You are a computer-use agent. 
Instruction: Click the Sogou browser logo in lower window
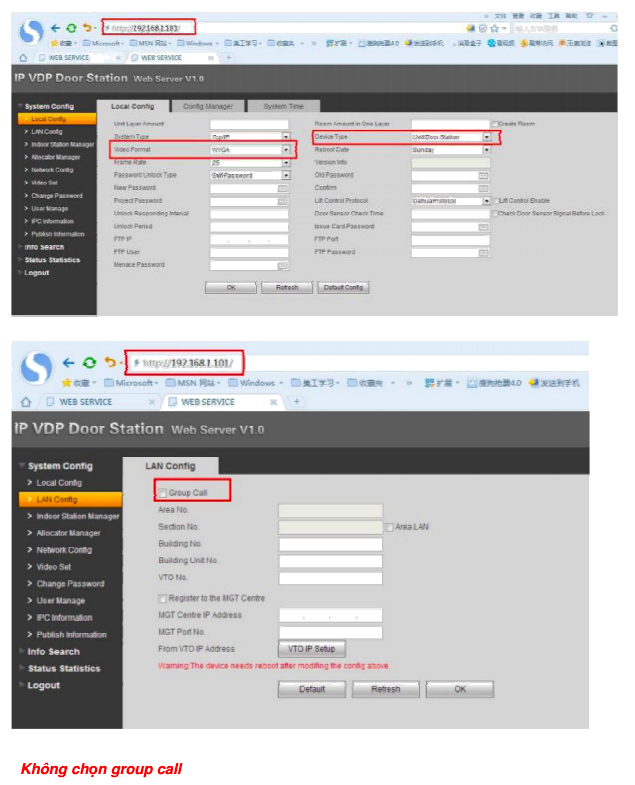[x=36, y=367]
